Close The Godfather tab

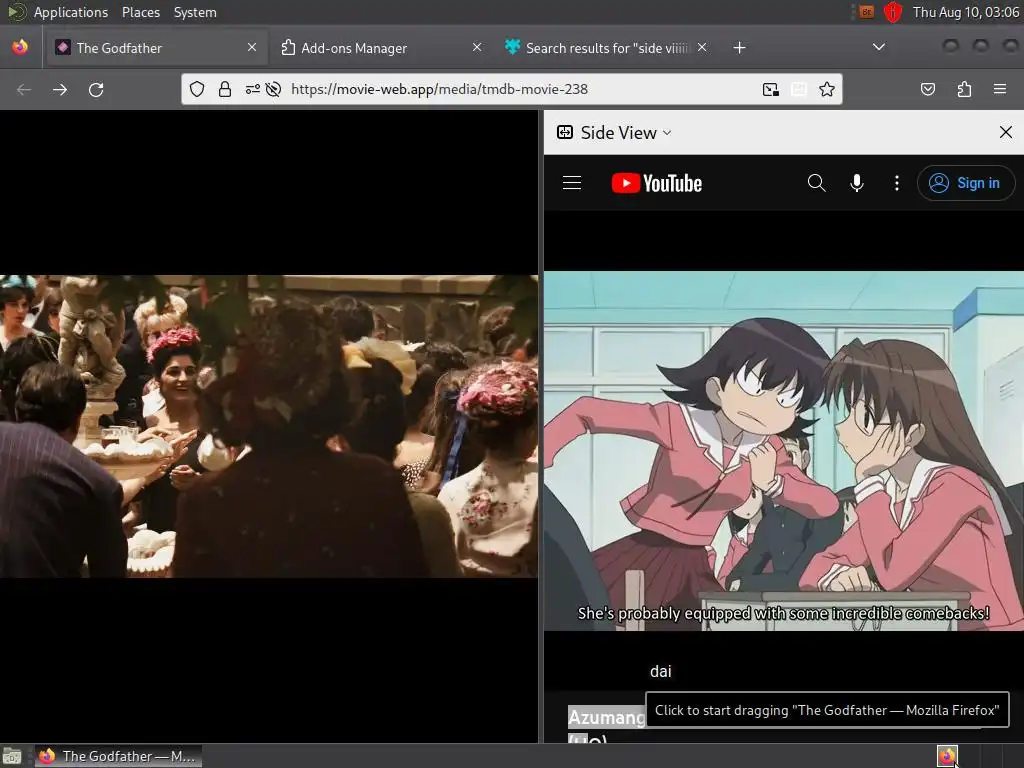click(252, 47)
